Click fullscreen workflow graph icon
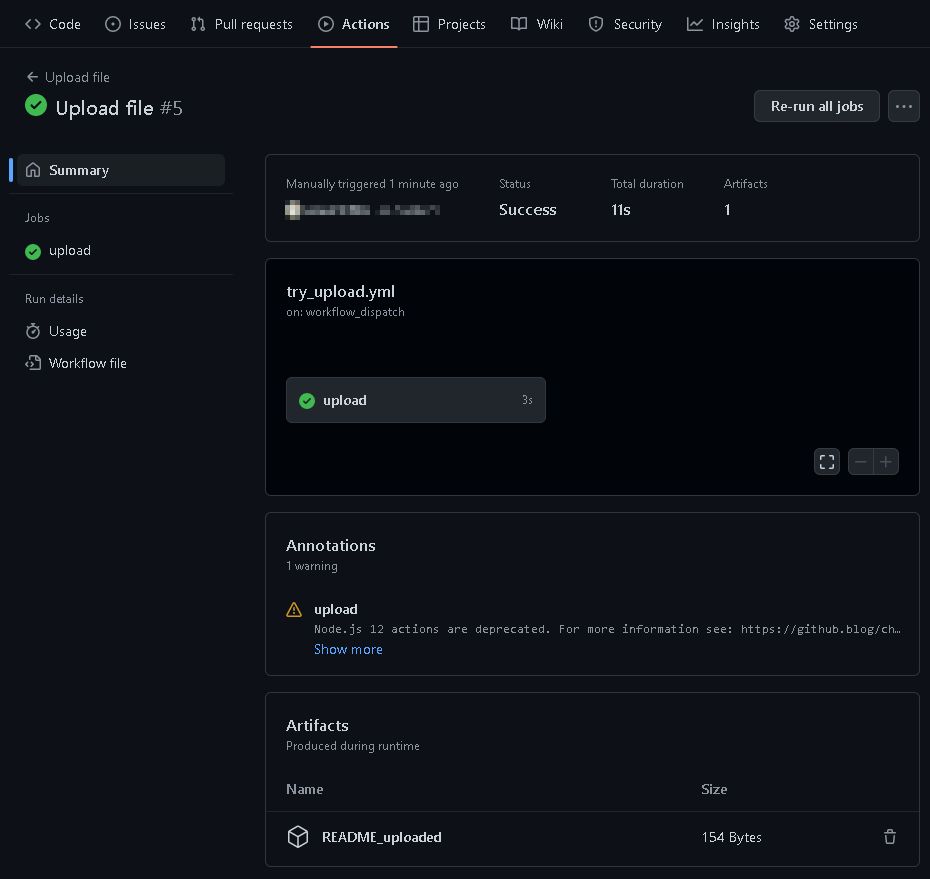Viewport: 930px width, 879px height. pyautogui.click(x=827, y=461)
